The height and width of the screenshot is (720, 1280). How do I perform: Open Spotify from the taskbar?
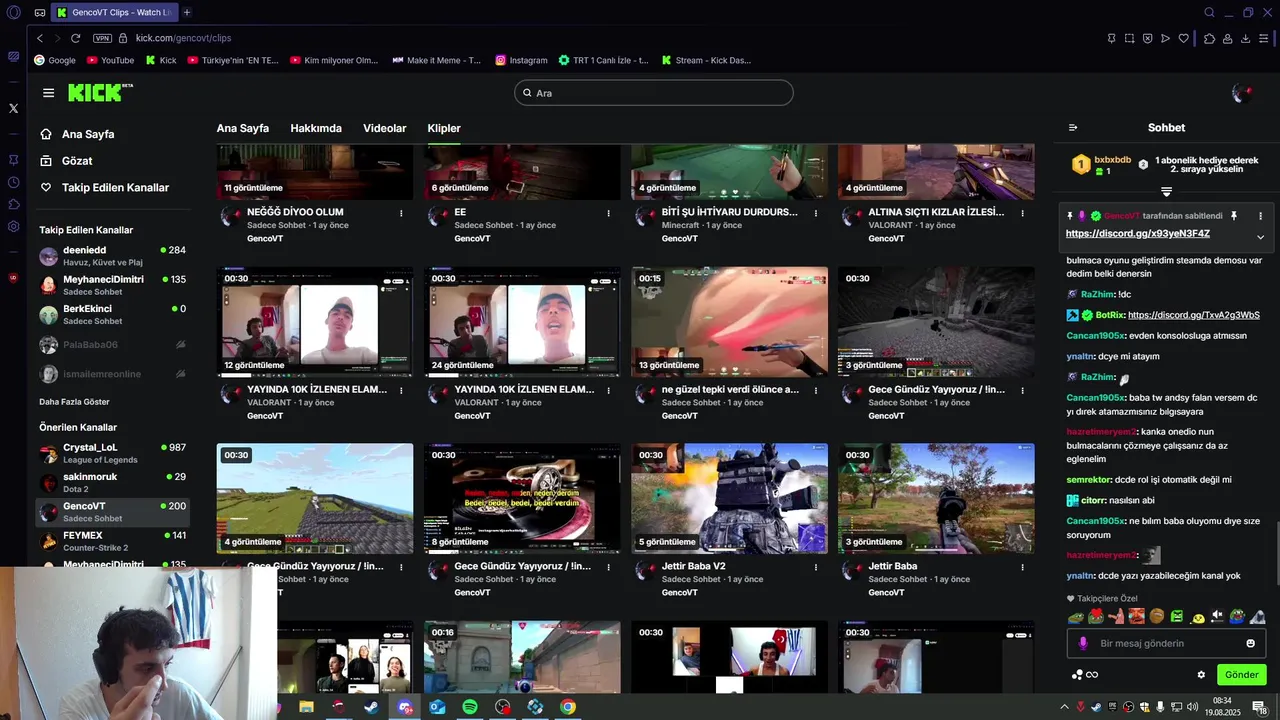470,707
